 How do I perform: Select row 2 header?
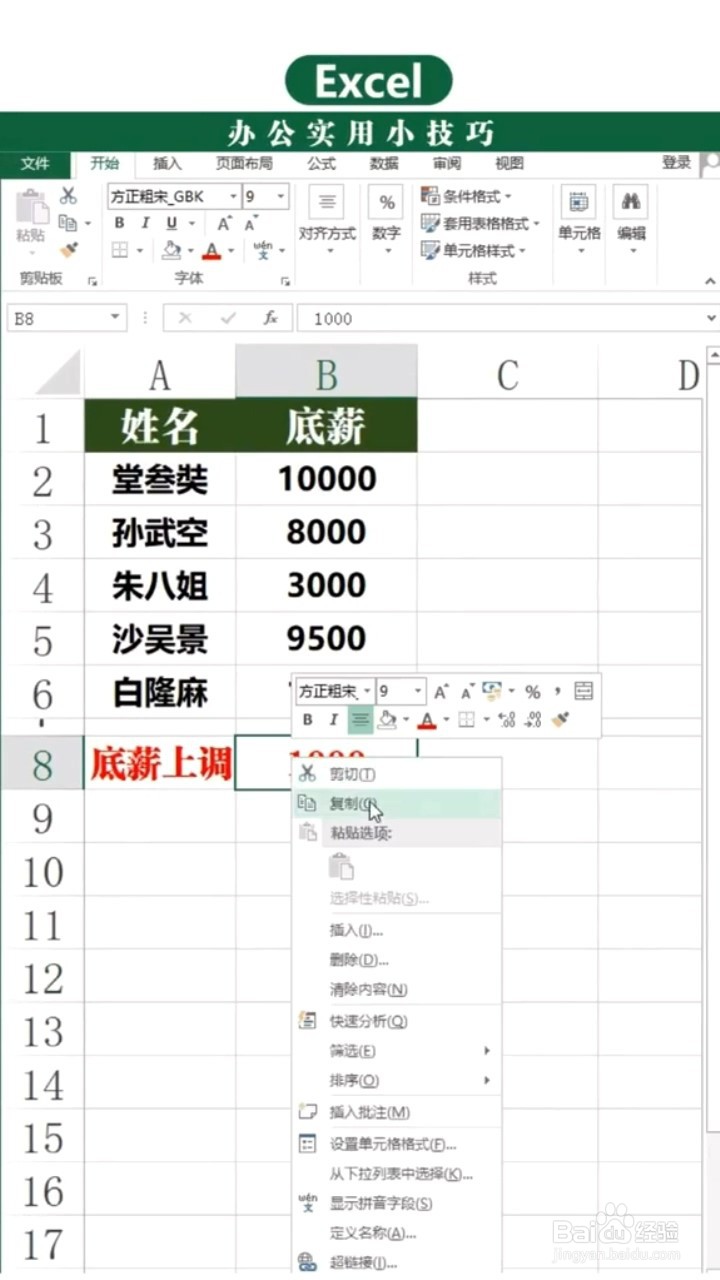(42, 481)
